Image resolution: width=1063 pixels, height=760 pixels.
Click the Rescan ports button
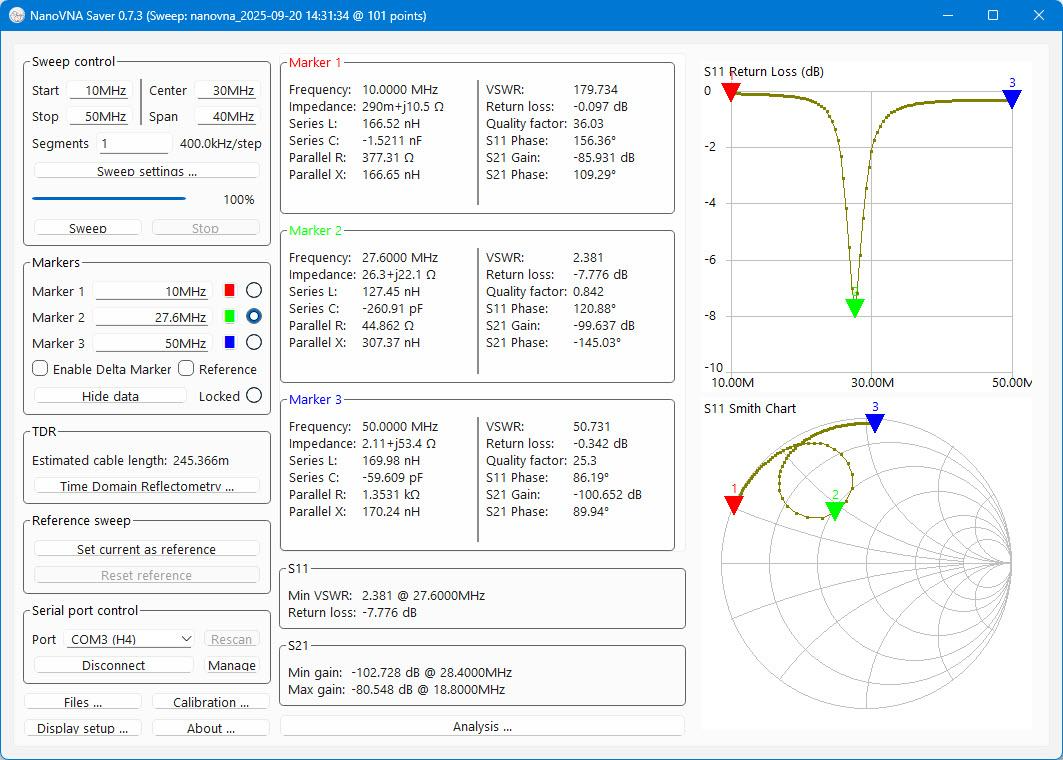[231, 639]
